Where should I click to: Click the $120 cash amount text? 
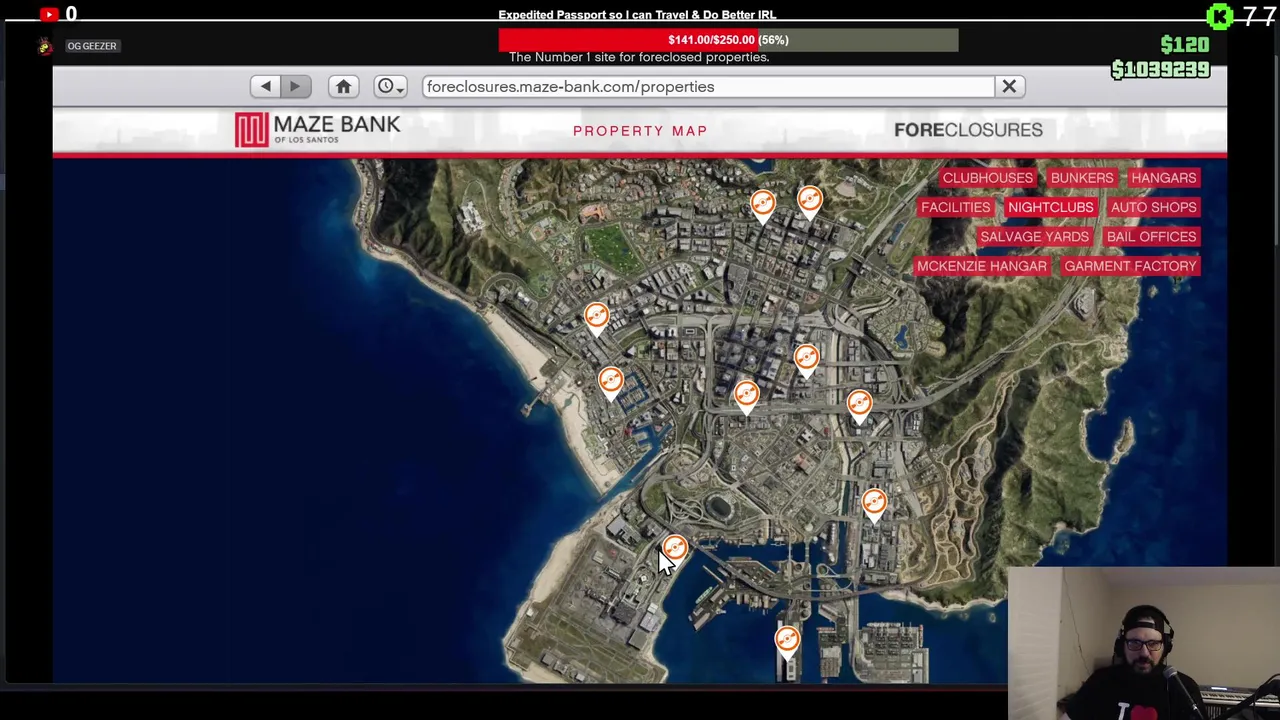tap(1185, 45)
